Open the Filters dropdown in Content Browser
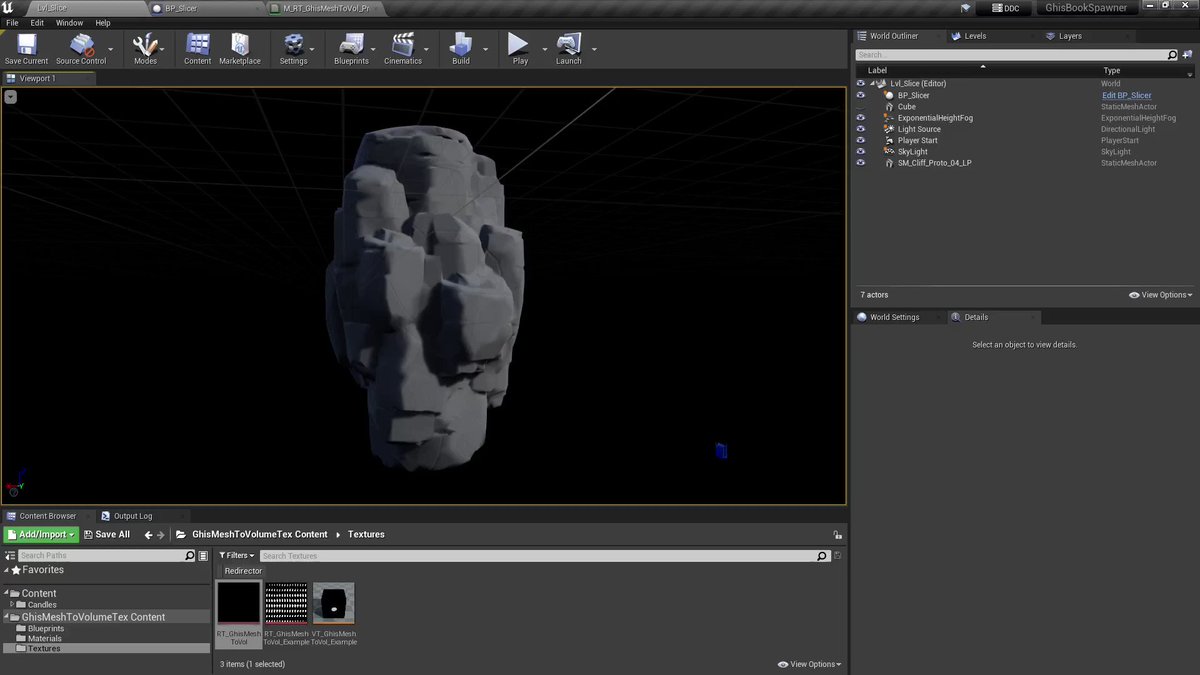 click(235, 556)
